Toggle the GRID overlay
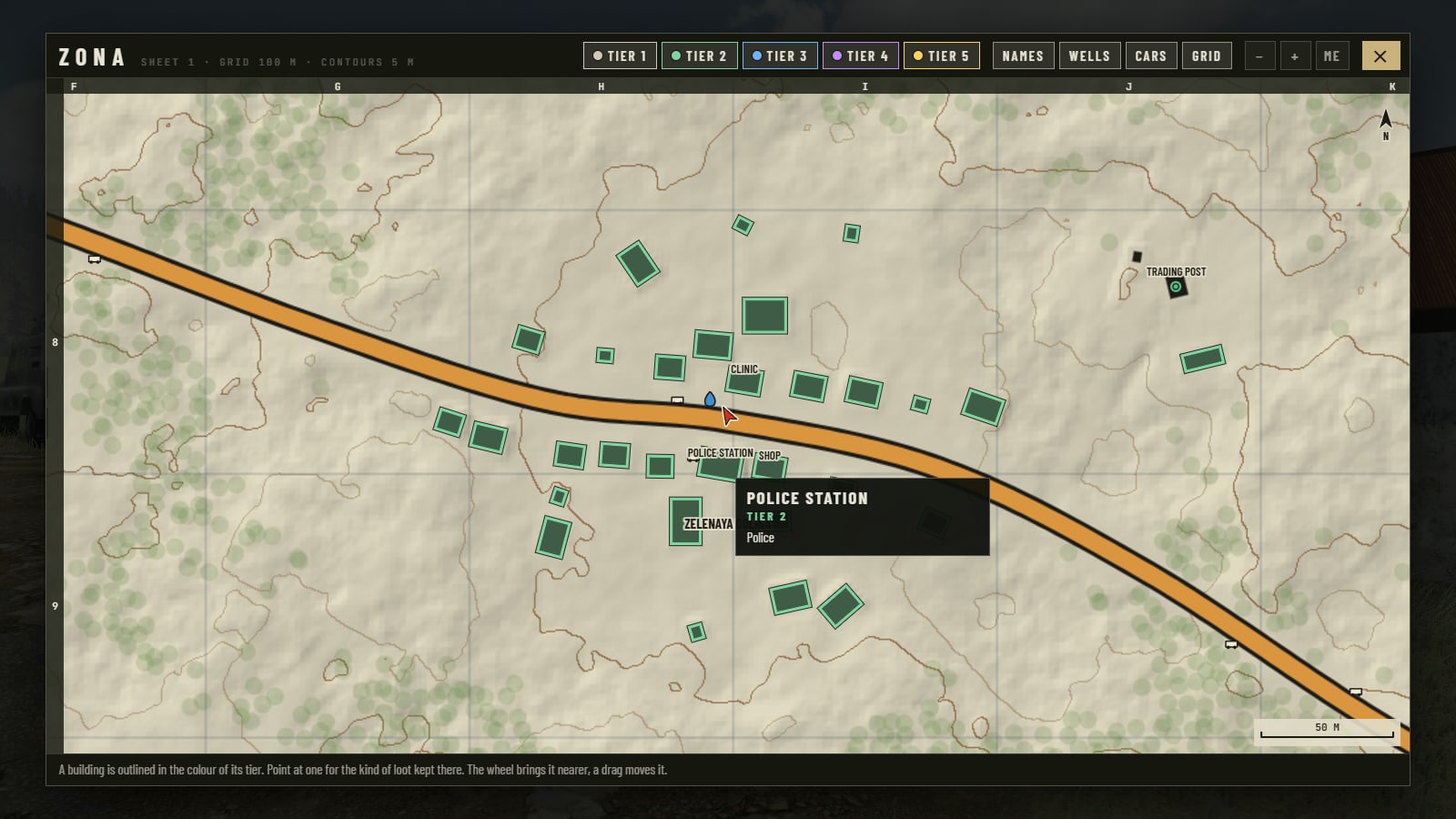This screenshot has height=819, width=1456. click(1207, 56)
